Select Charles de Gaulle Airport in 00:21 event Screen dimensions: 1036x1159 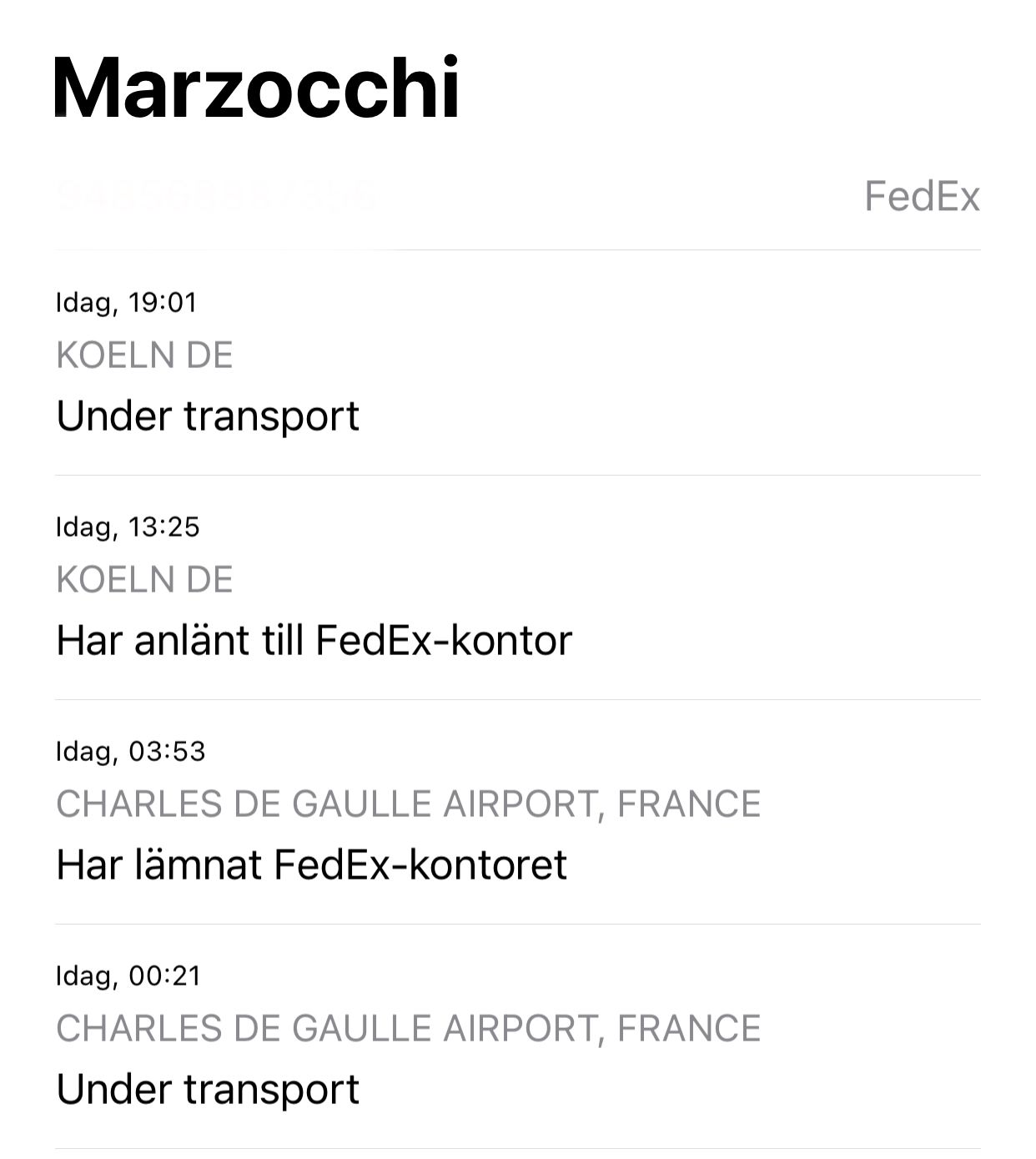click(408, 1029)
